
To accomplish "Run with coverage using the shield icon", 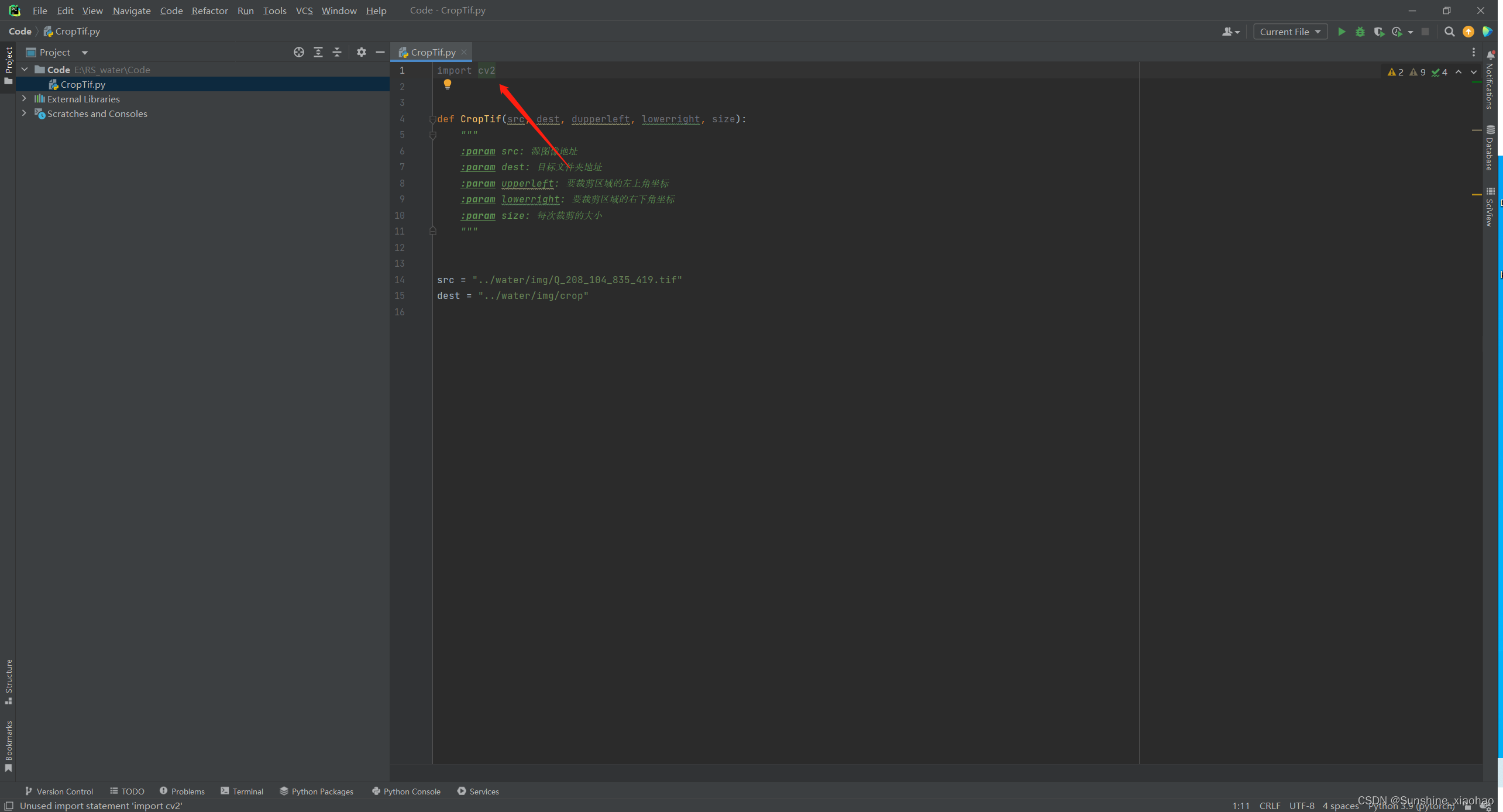I will tap(1379, 32).
